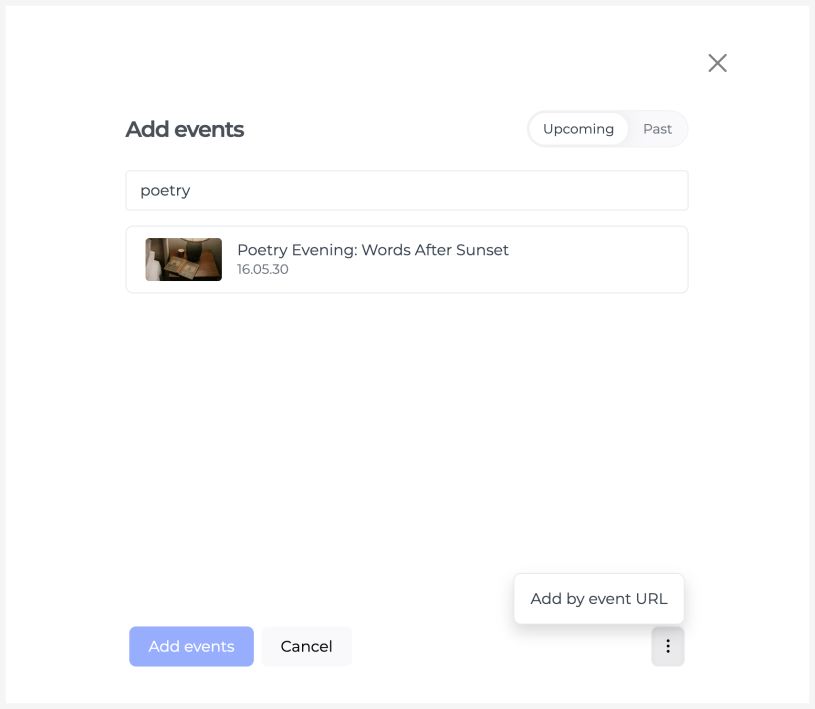Focus the search field containing poetry
The width and height of the screenshot is (815, 709).
point(407,190)
